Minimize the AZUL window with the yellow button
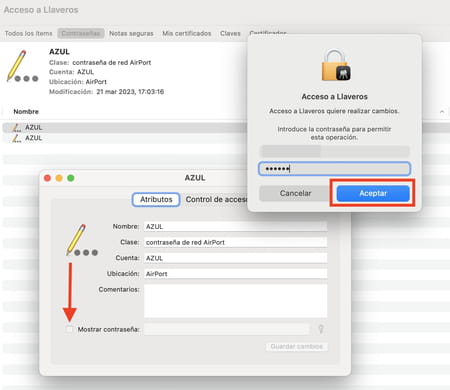Screen dimensions: 450x390 coord(59,178)
